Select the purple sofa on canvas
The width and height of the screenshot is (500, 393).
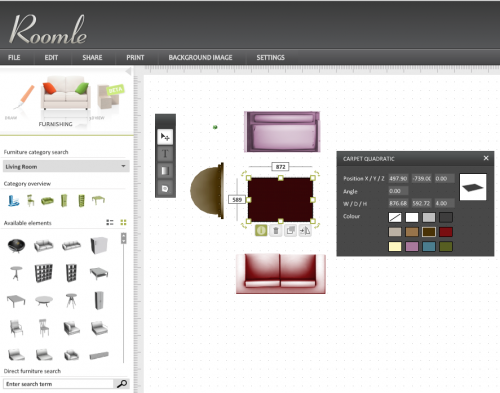282,132
